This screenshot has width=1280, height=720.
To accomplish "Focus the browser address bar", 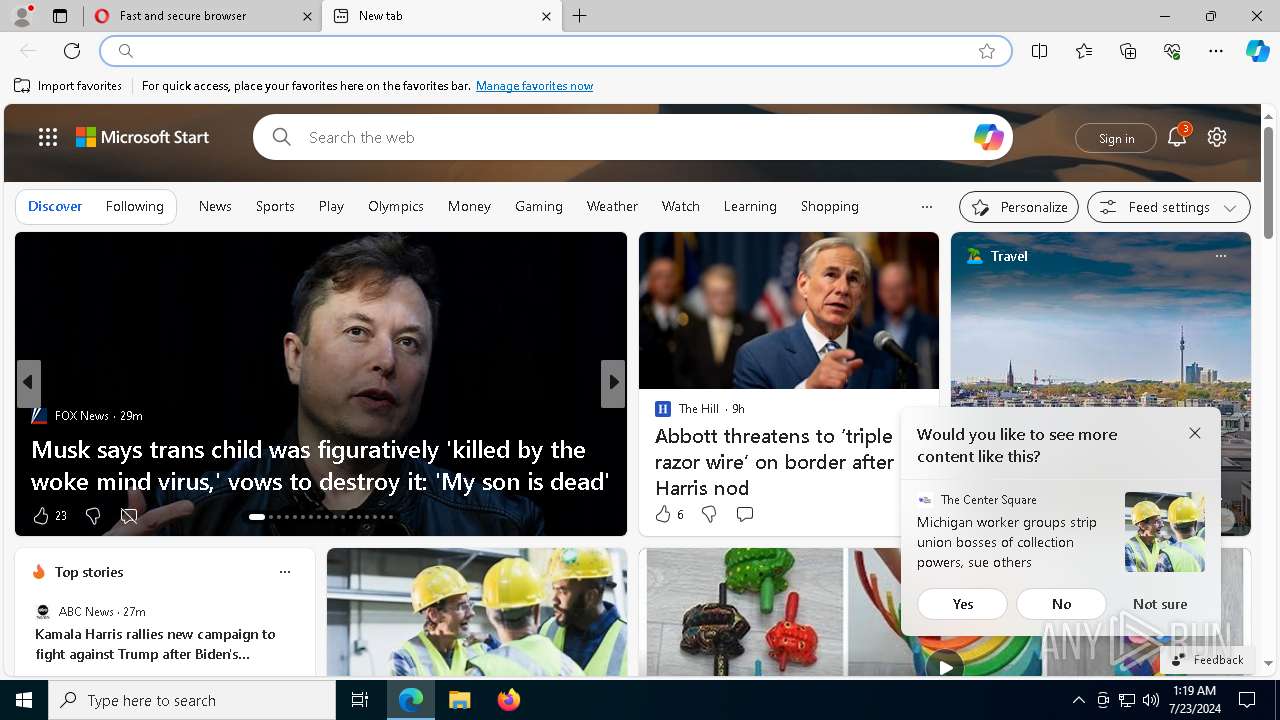I will tap(556, 51).
